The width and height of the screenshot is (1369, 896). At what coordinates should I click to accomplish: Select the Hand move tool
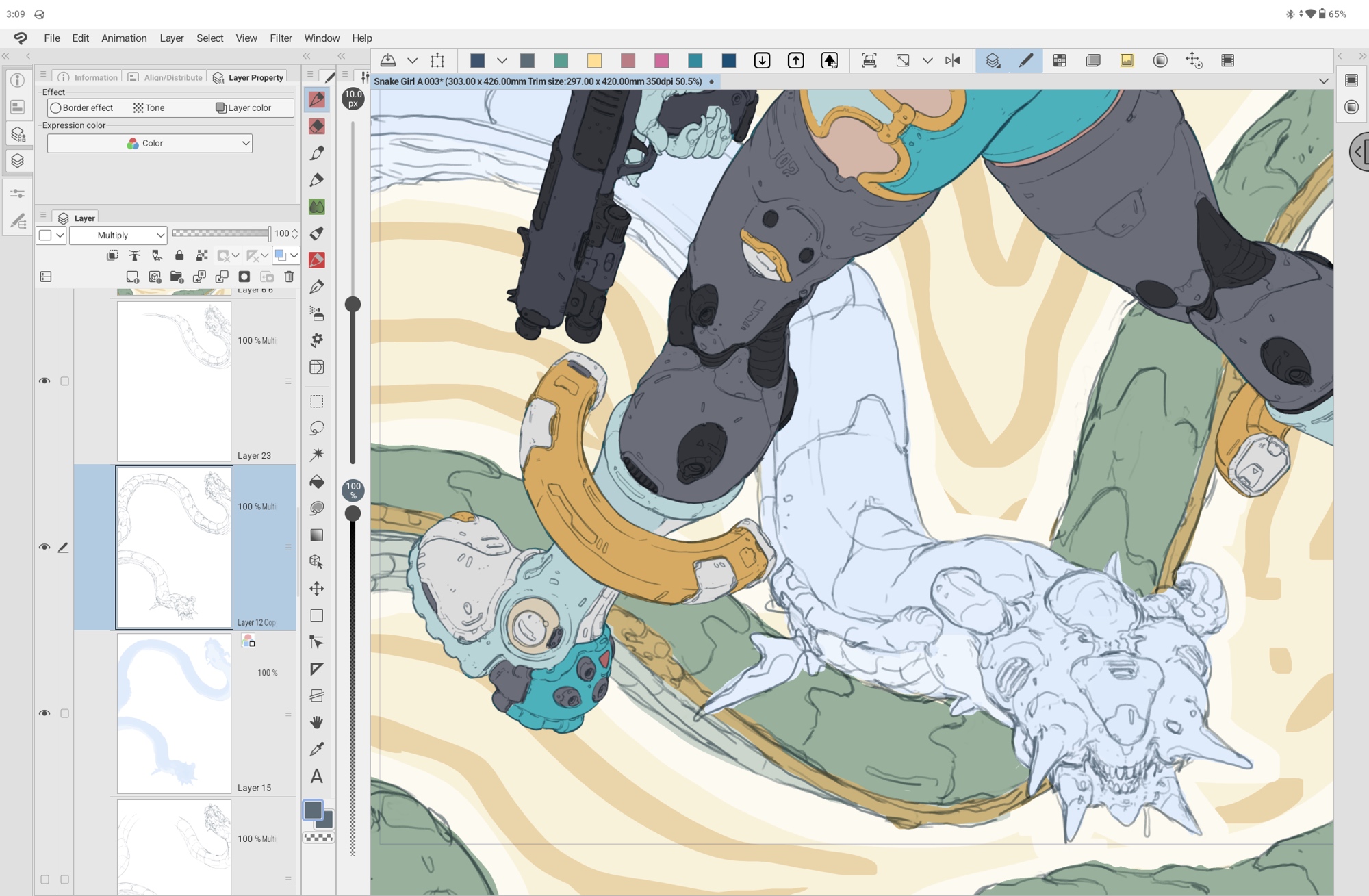coord(316,723)
